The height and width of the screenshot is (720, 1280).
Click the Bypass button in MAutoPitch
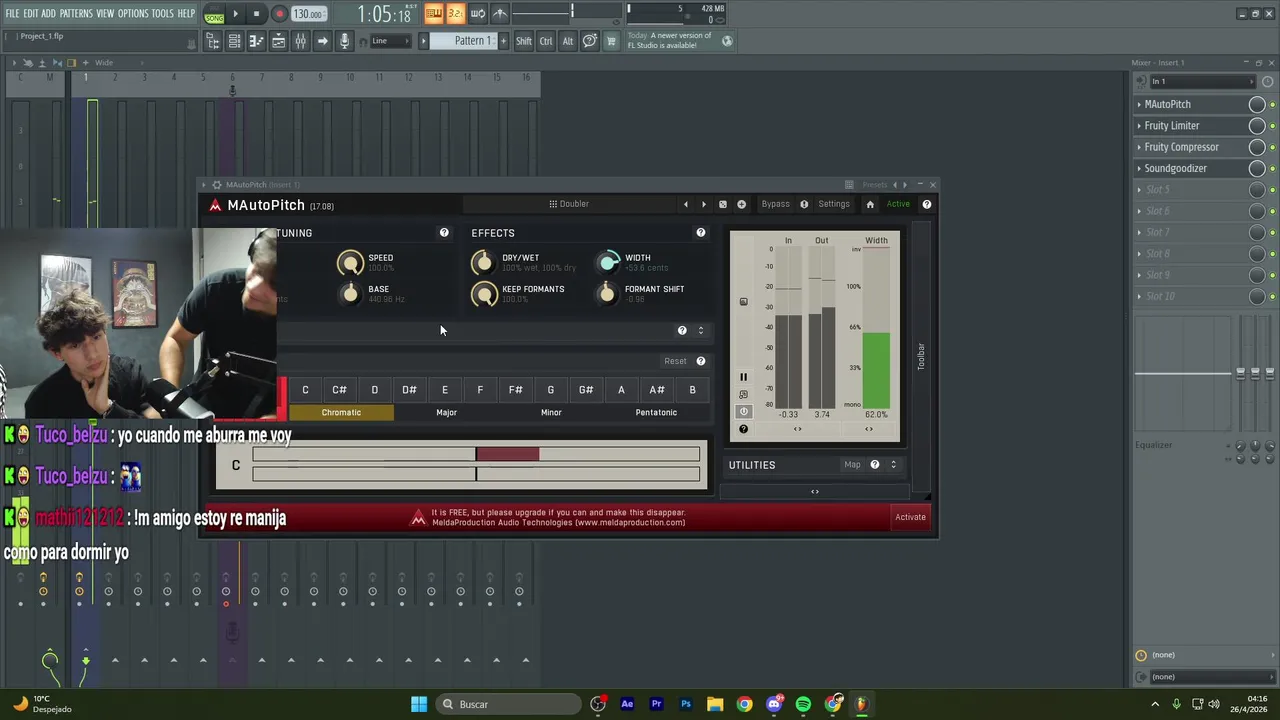coord(775,204)
